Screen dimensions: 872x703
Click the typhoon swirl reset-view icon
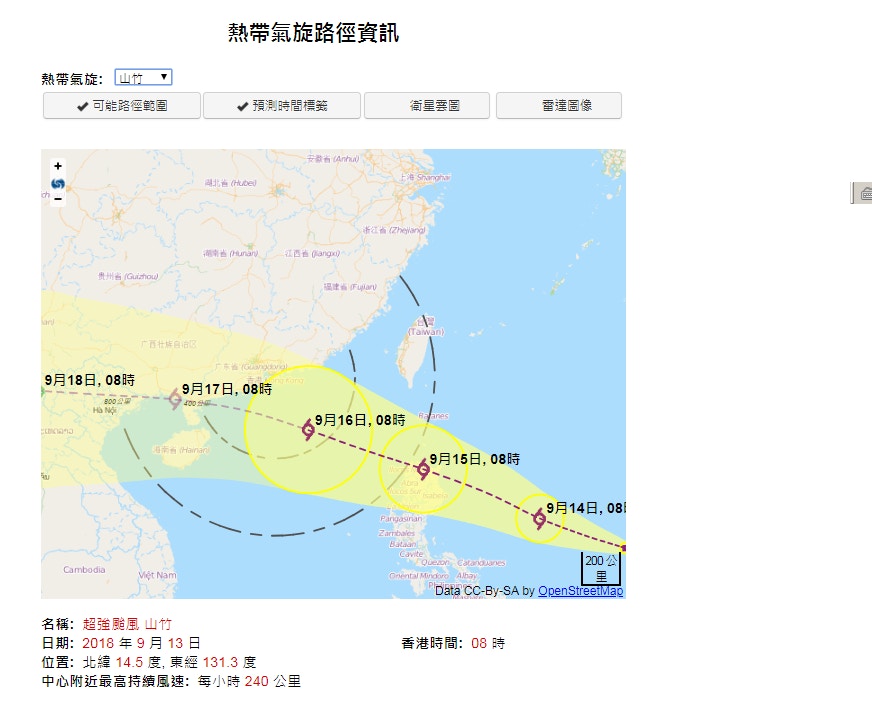(58, 183)
